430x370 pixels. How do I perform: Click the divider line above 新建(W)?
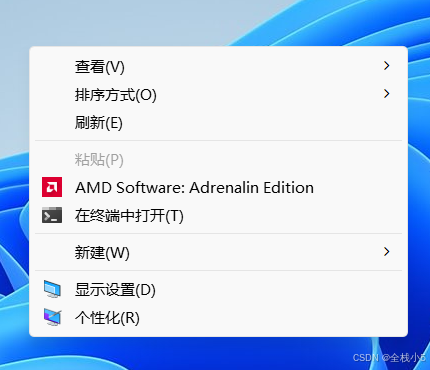[218, 234]
